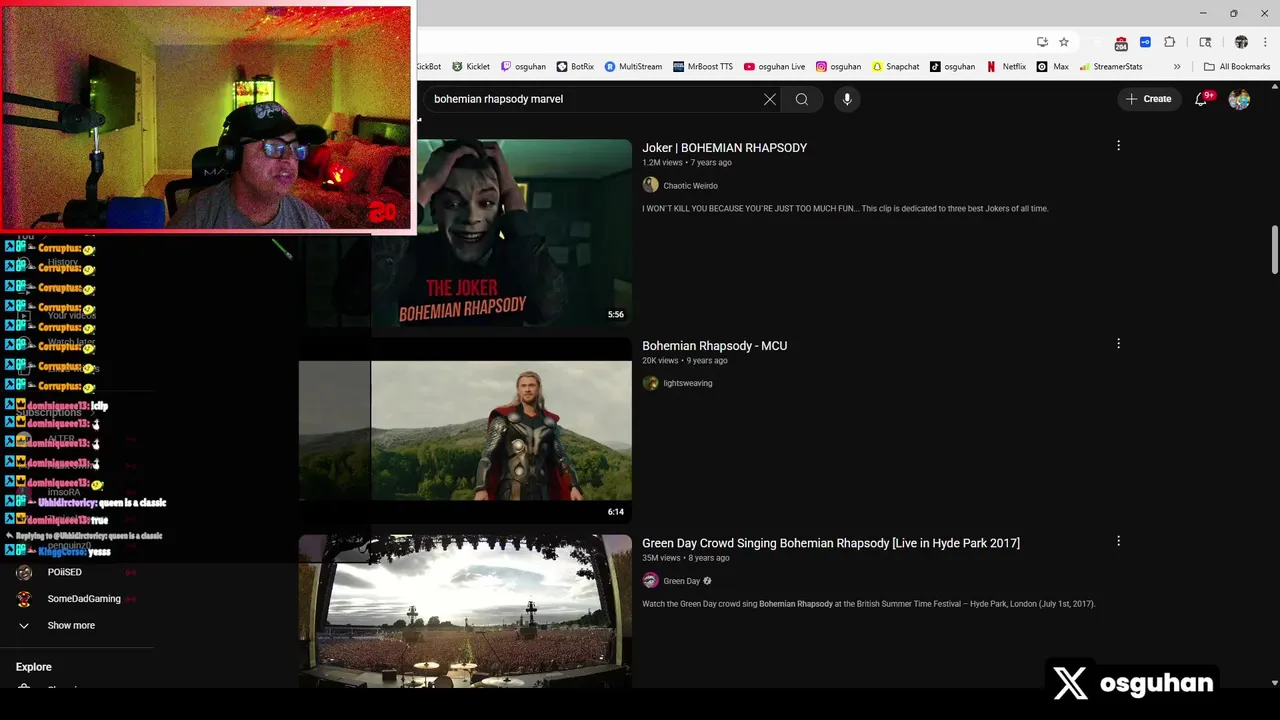
Task: Open Kicklet bookmark
Action: (x=471, y=67)
